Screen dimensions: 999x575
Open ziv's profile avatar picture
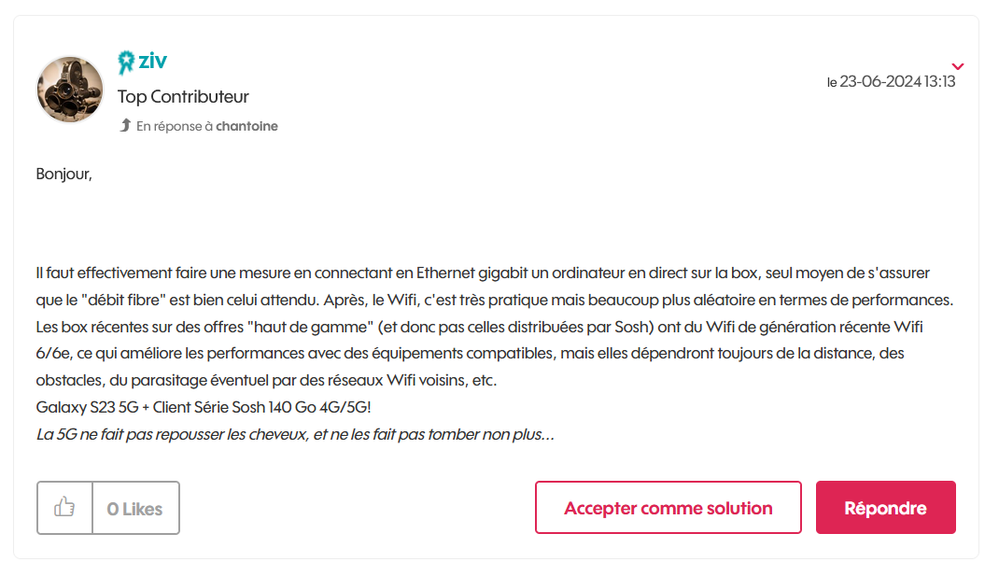(x=70, y=89)
